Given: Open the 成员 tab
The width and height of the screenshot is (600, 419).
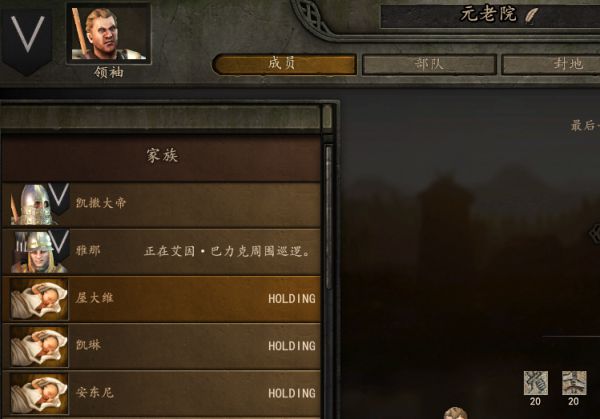Looking at the screenshot, I should point(284,64).
